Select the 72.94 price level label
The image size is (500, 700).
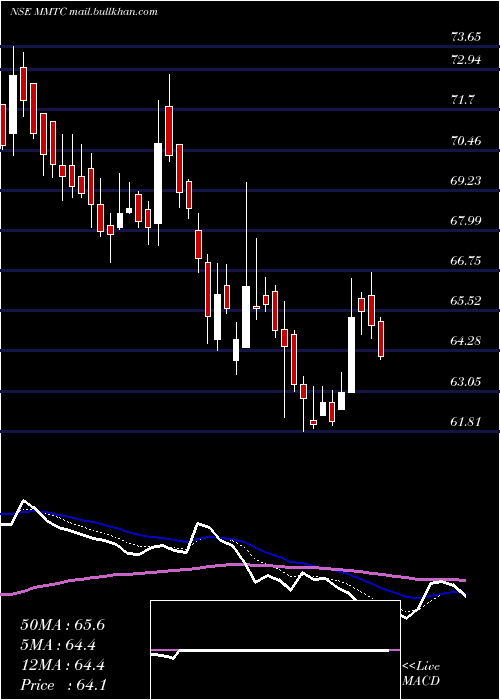(x=466, y=59)
